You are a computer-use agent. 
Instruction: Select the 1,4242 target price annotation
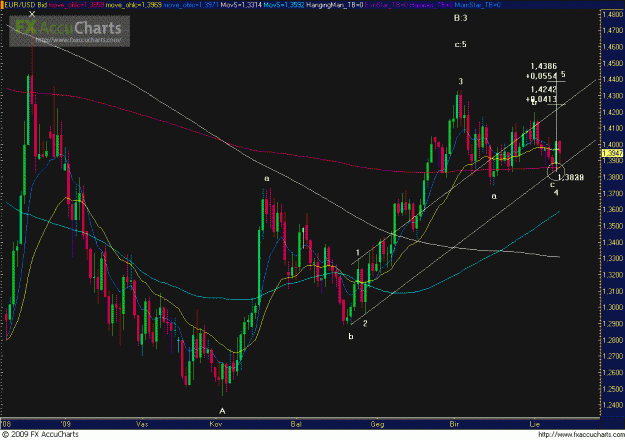click(x=544, y=89)
